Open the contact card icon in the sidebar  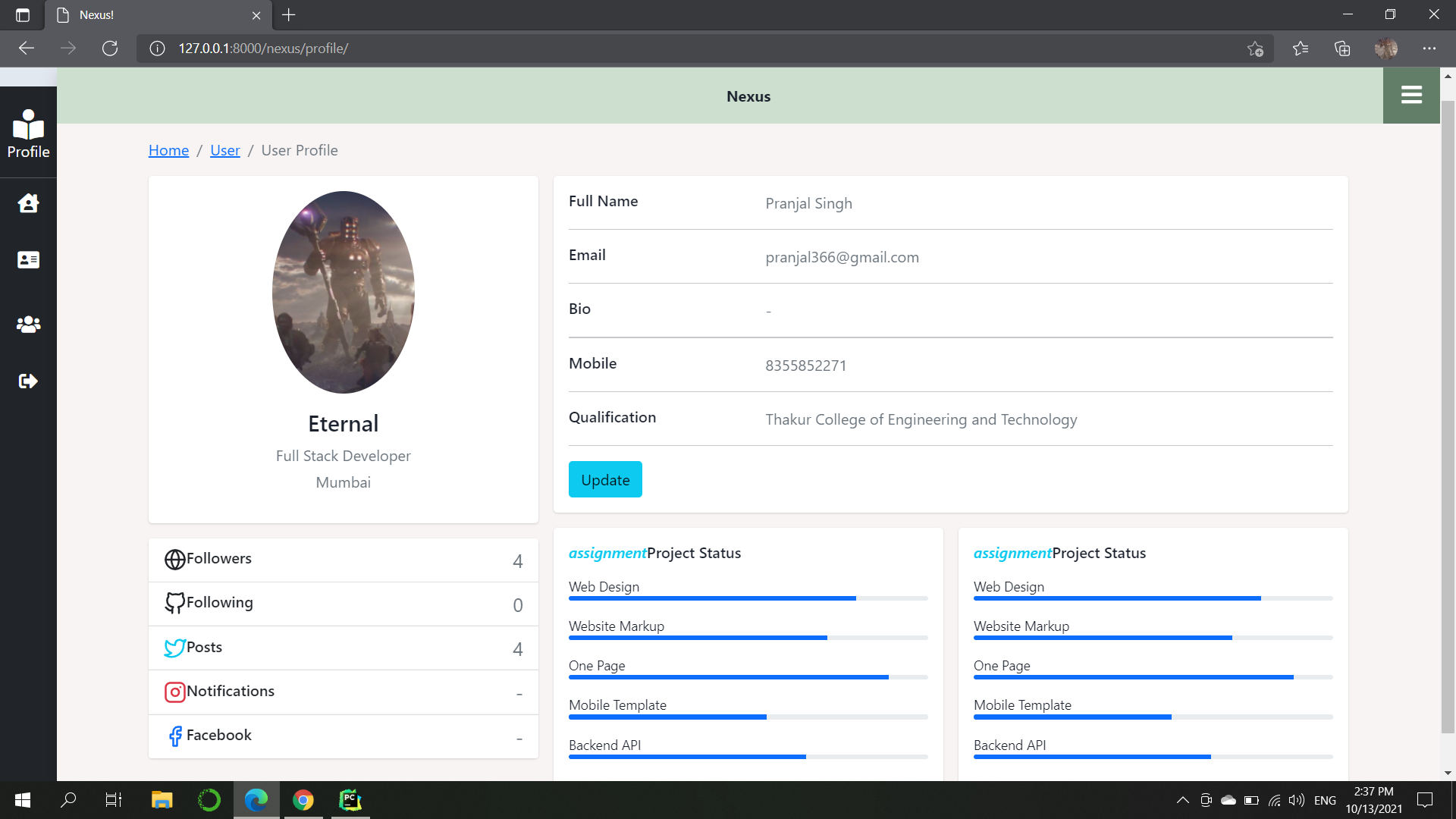click(x=27, y=259)
